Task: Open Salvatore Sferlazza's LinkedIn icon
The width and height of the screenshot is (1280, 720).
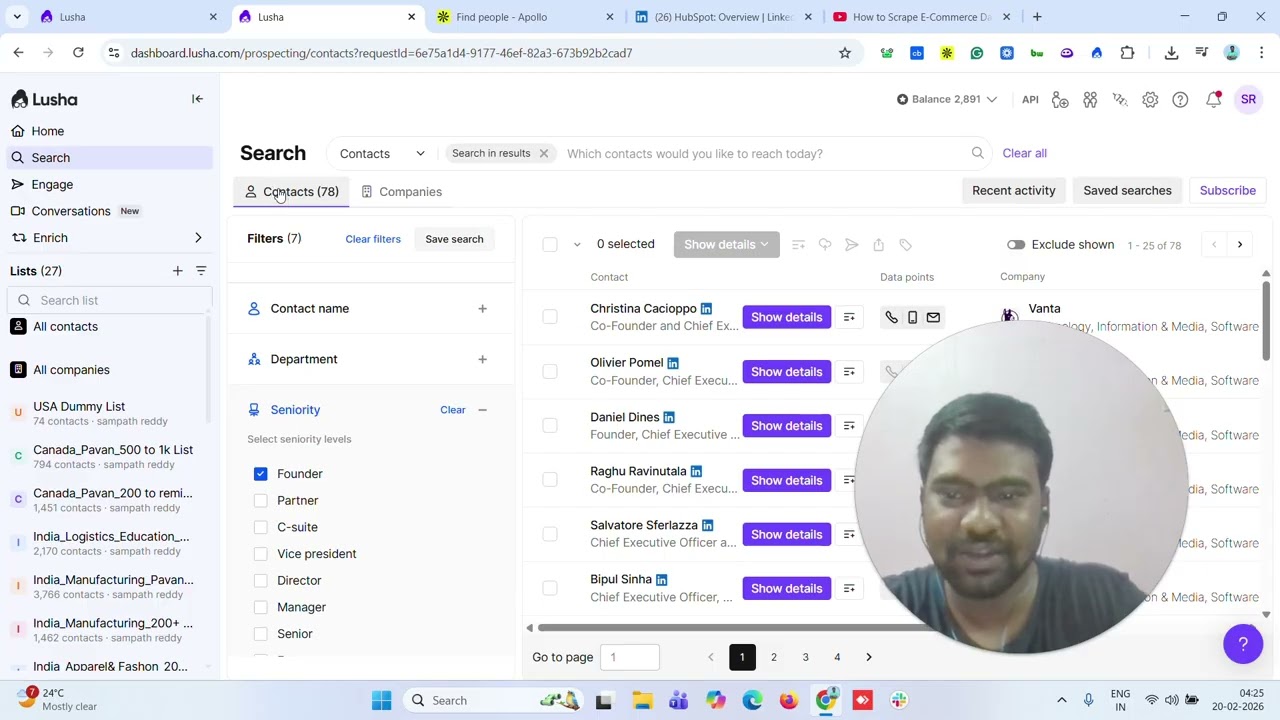Action: [x=707, y=525]
